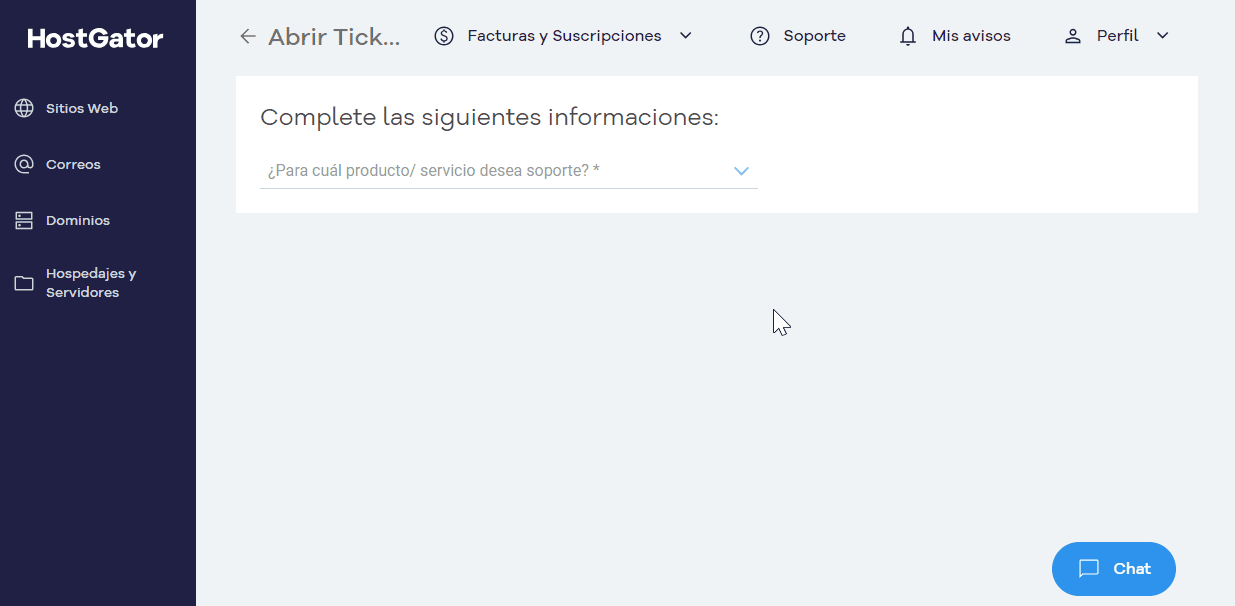Click the HostGator logo

[93, 38]
